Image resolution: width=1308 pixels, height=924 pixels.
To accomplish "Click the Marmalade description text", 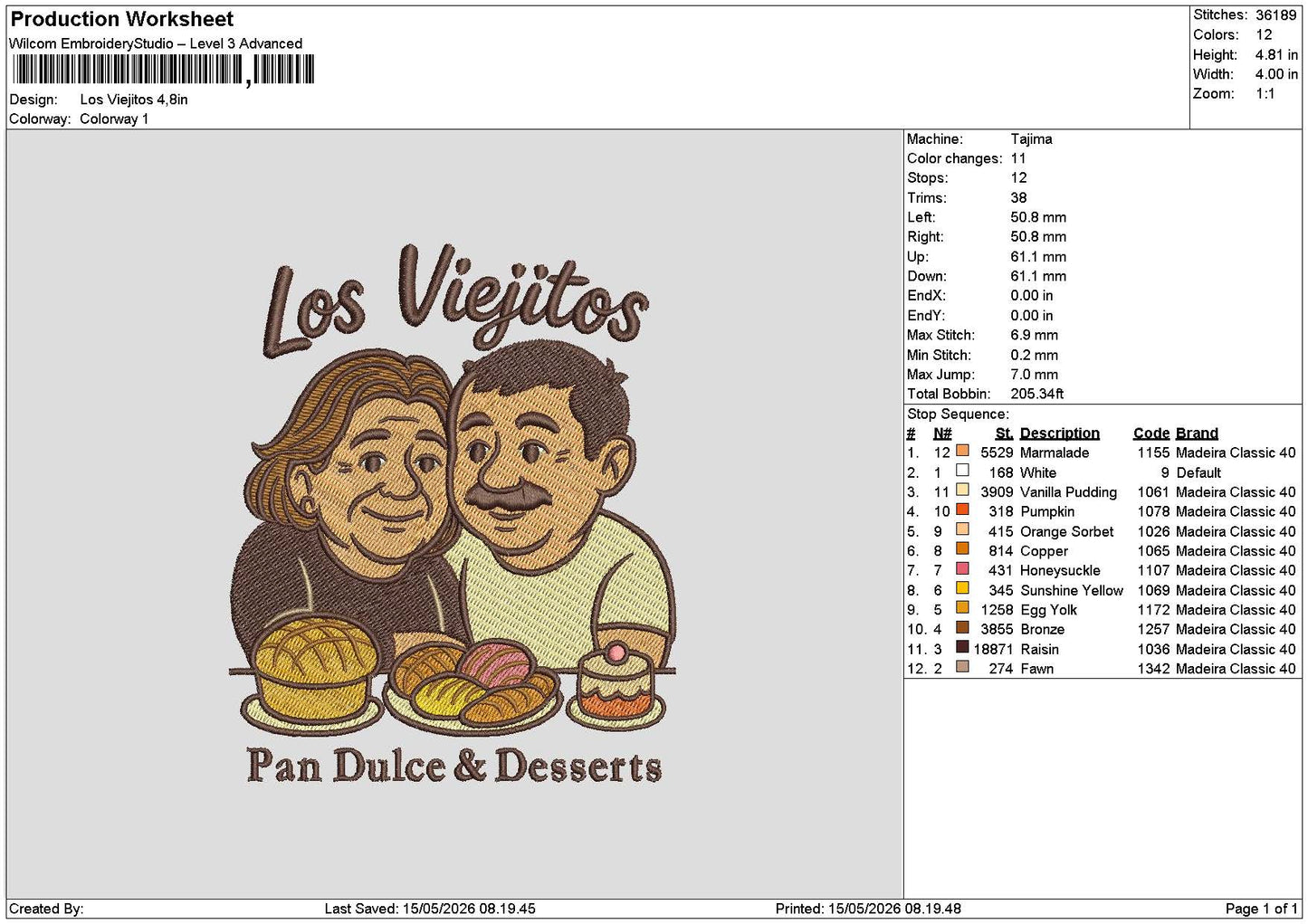I will tap(1054, 452).
